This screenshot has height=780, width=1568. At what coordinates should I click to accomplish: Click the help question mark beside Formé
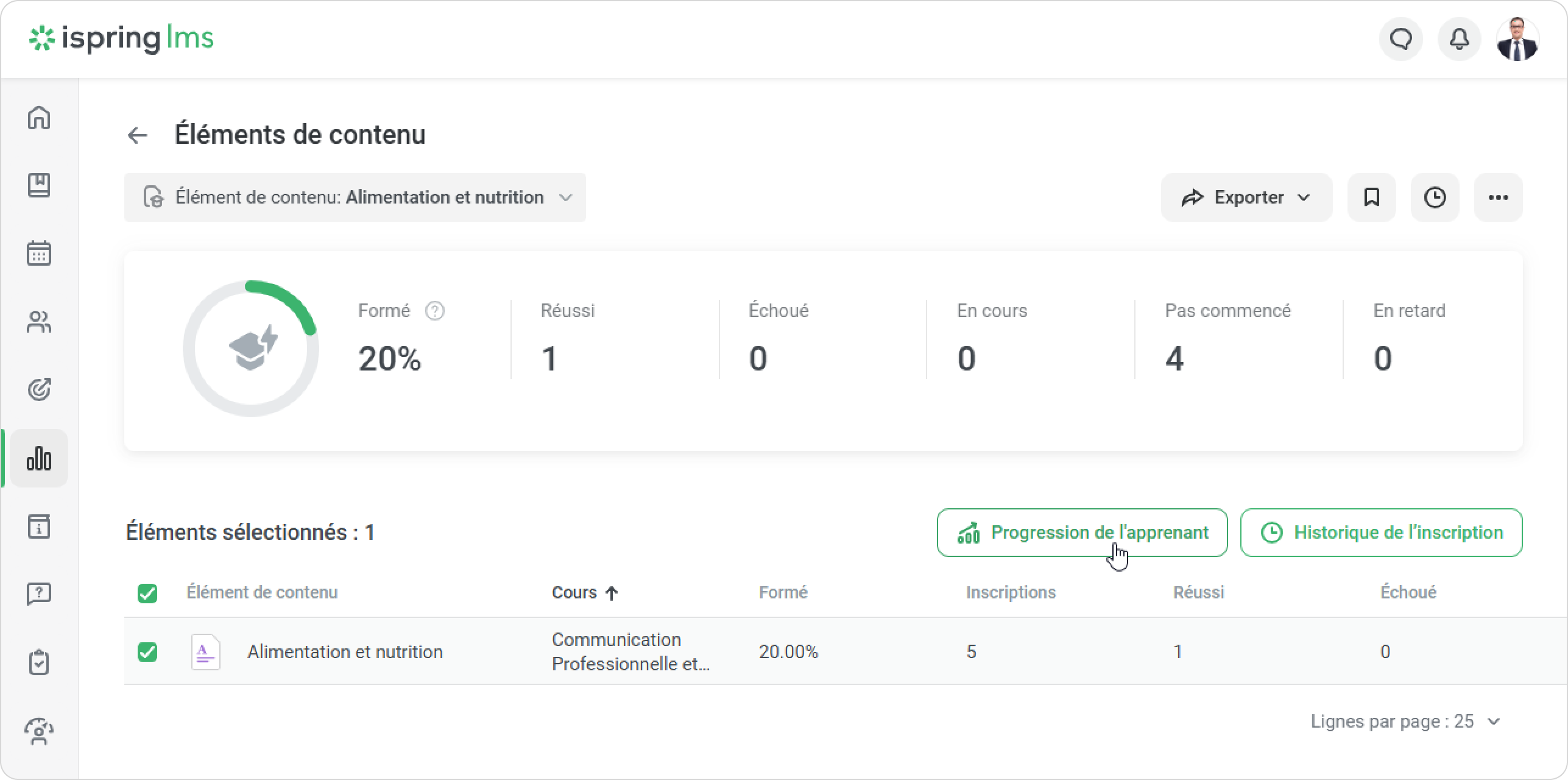coord(434,311)
